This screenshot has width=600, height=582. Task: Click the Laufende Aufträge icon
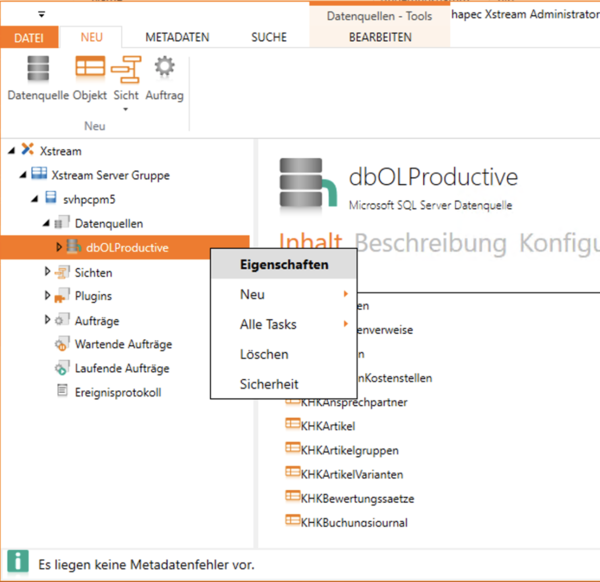pyautogui.click(x=62, y=368)
